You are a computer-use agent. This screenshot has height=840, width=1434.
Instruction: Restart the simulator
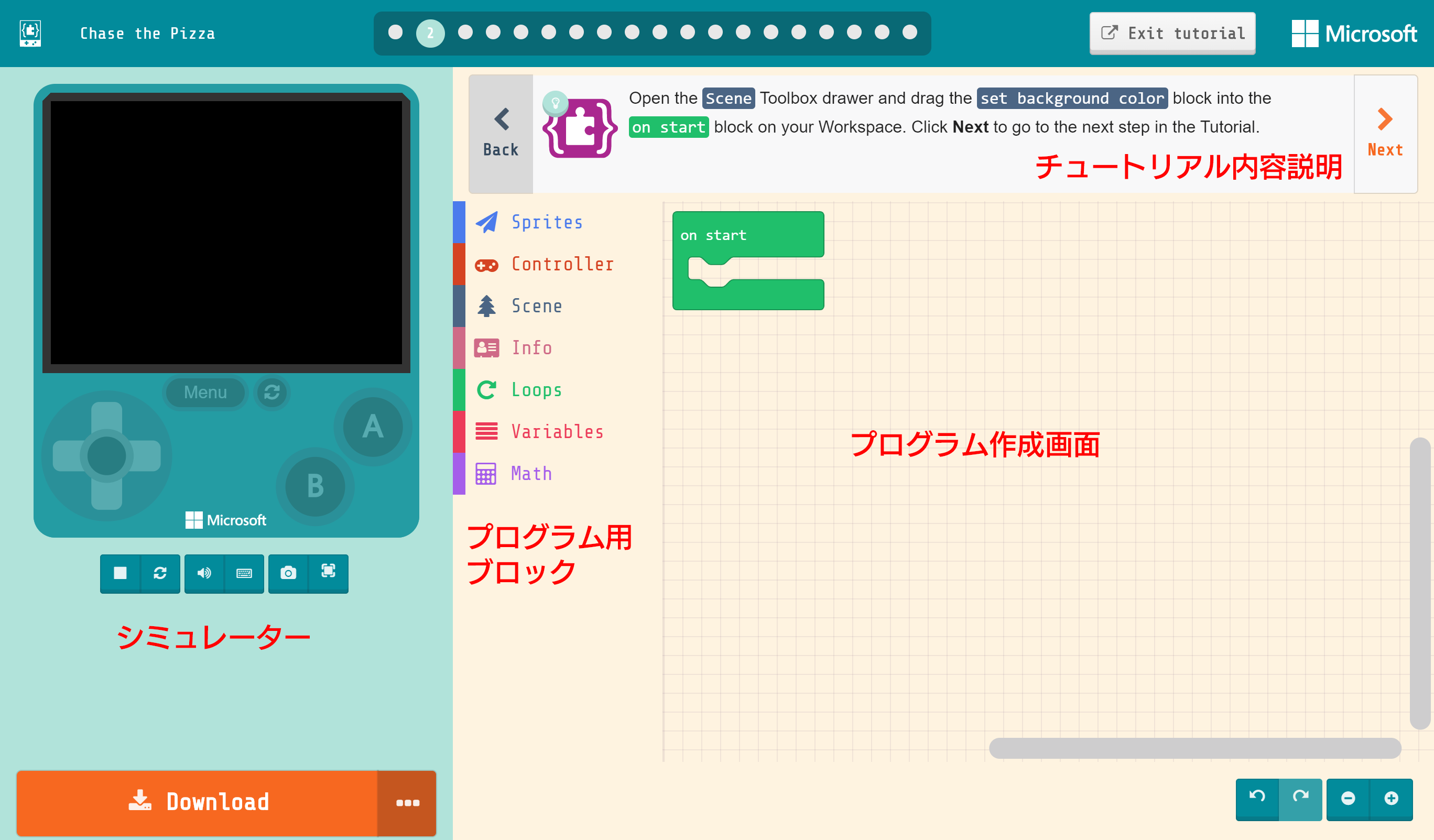point(160,574)
